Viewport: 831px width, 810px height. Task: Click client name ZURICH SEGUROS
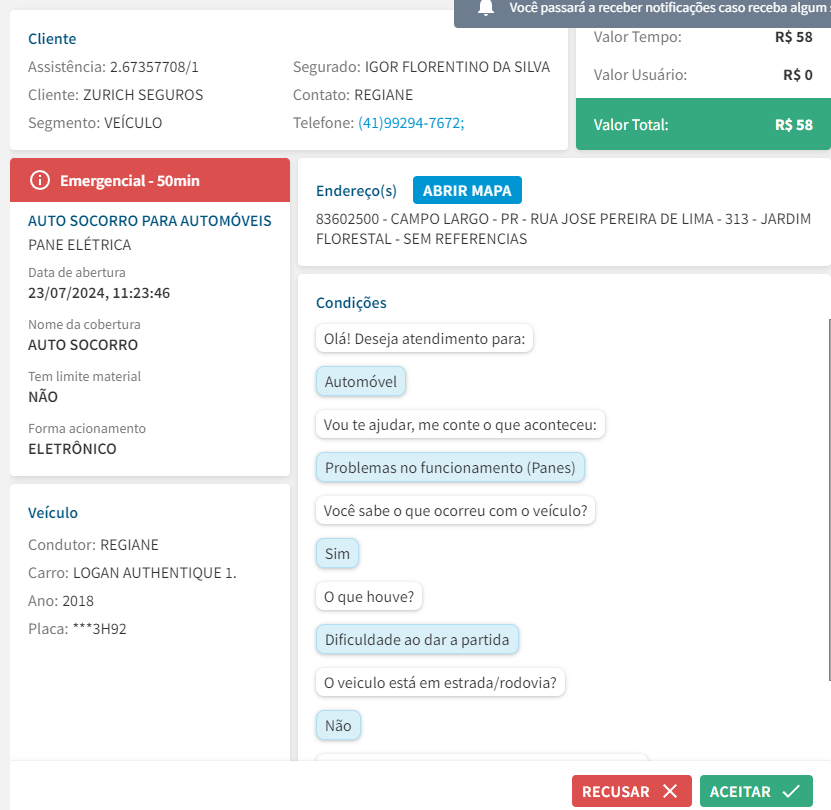[x=143, y=95]
